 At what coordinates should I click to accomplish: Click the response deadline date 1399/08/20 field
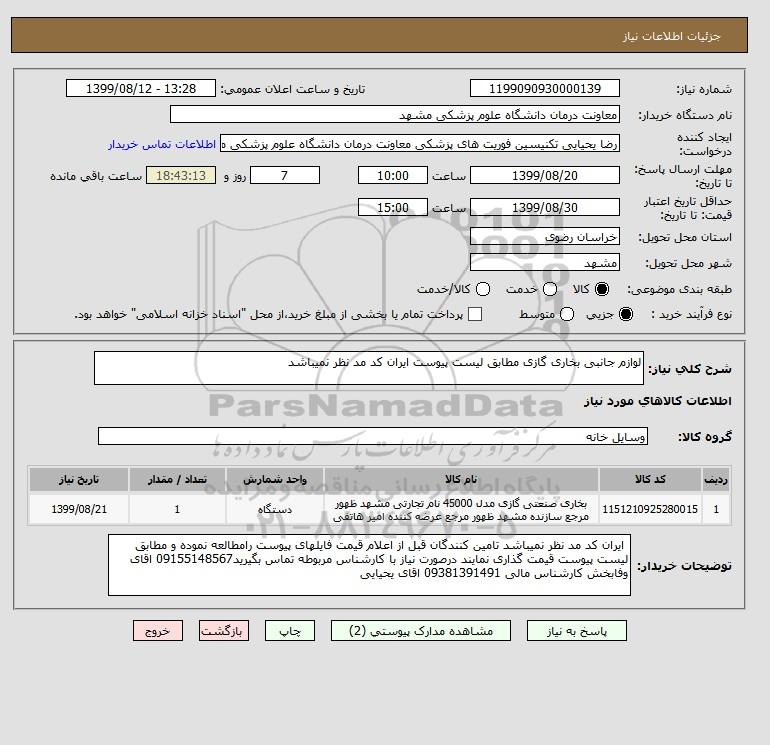[x=545, y=175]
